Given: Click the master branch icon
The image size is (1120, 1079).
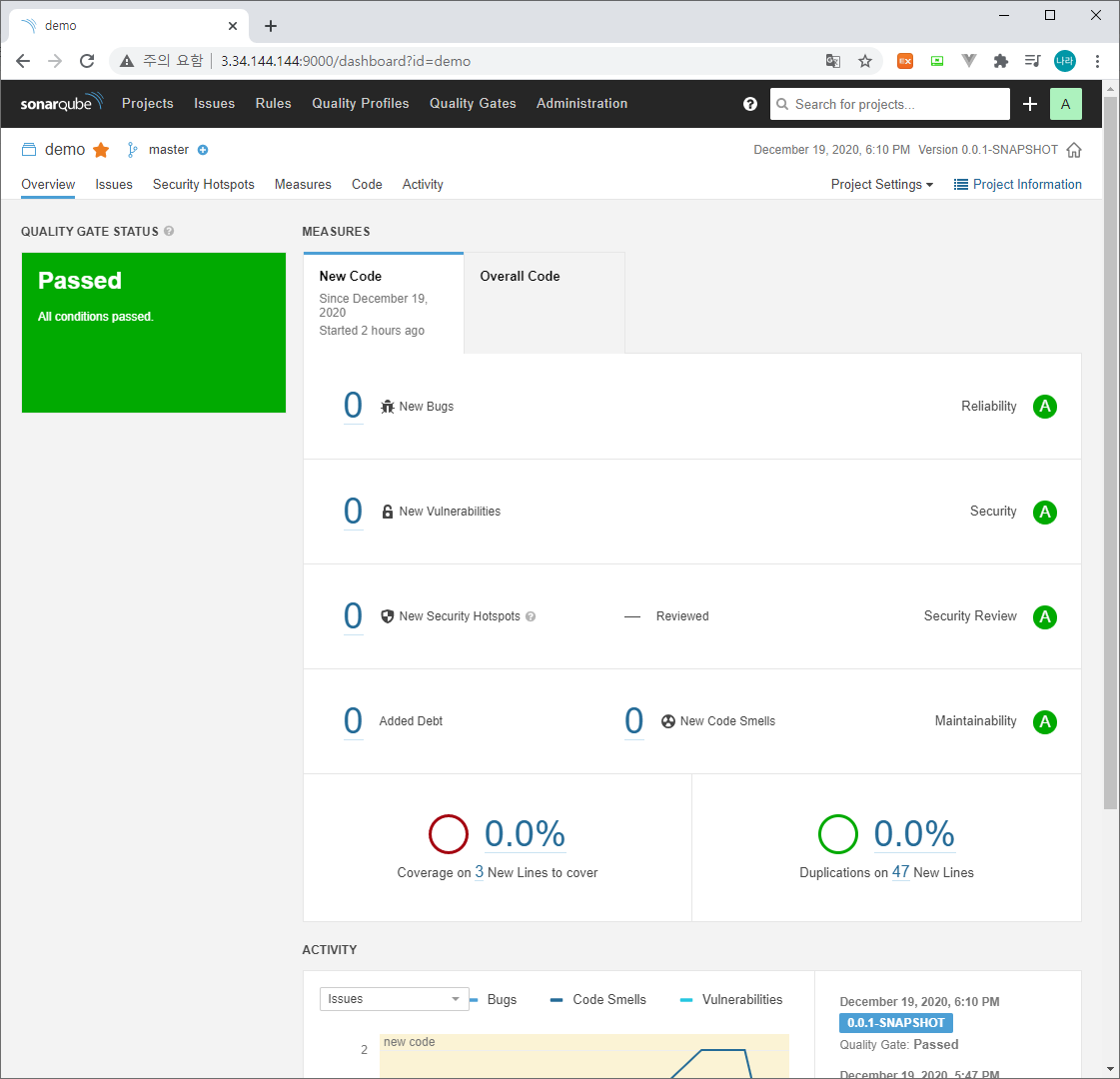Looking at the screenshot, I should pos(132,150).
